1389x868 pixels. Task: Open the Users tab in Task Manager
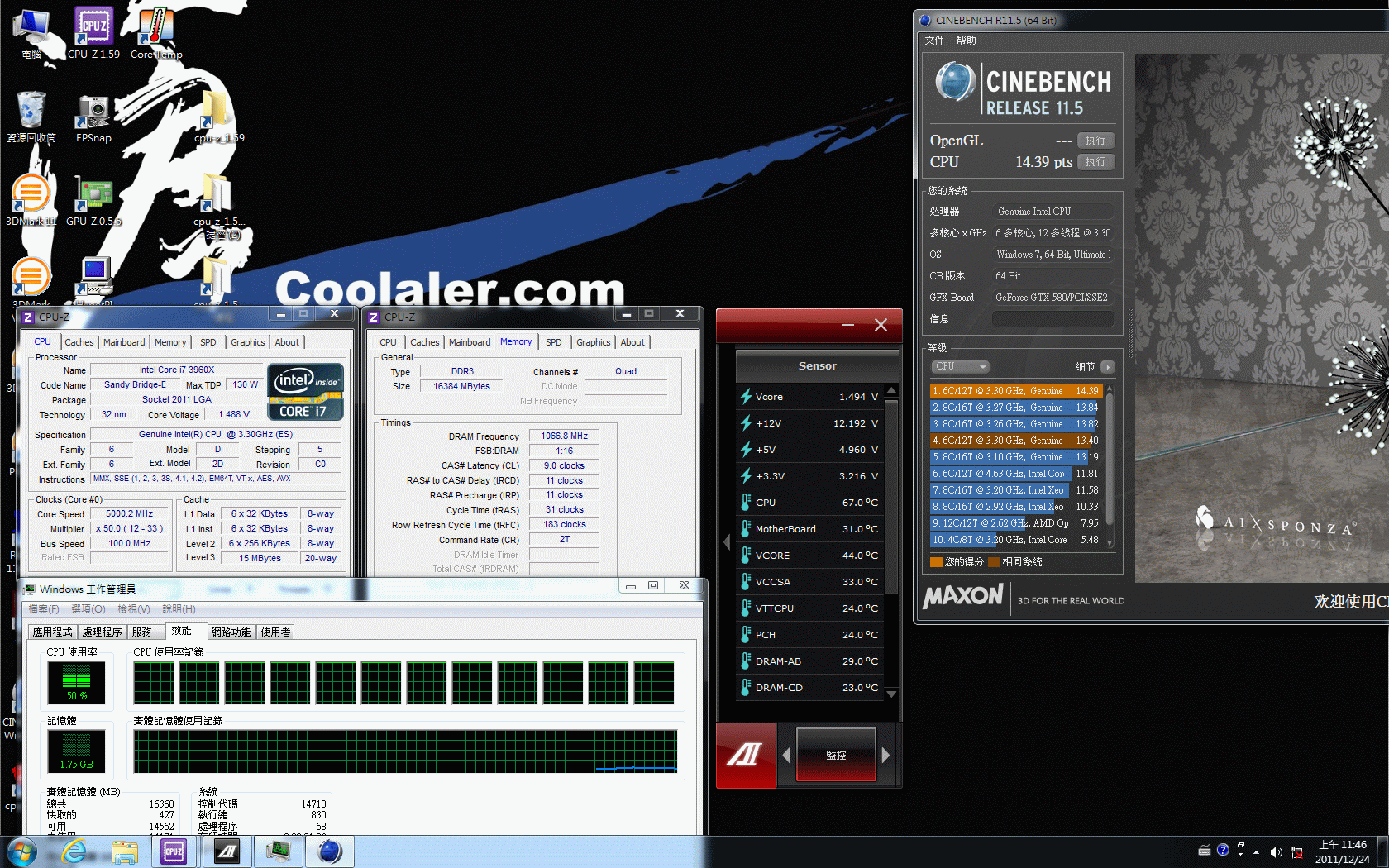pyautogui.click(x=276, y=632)
